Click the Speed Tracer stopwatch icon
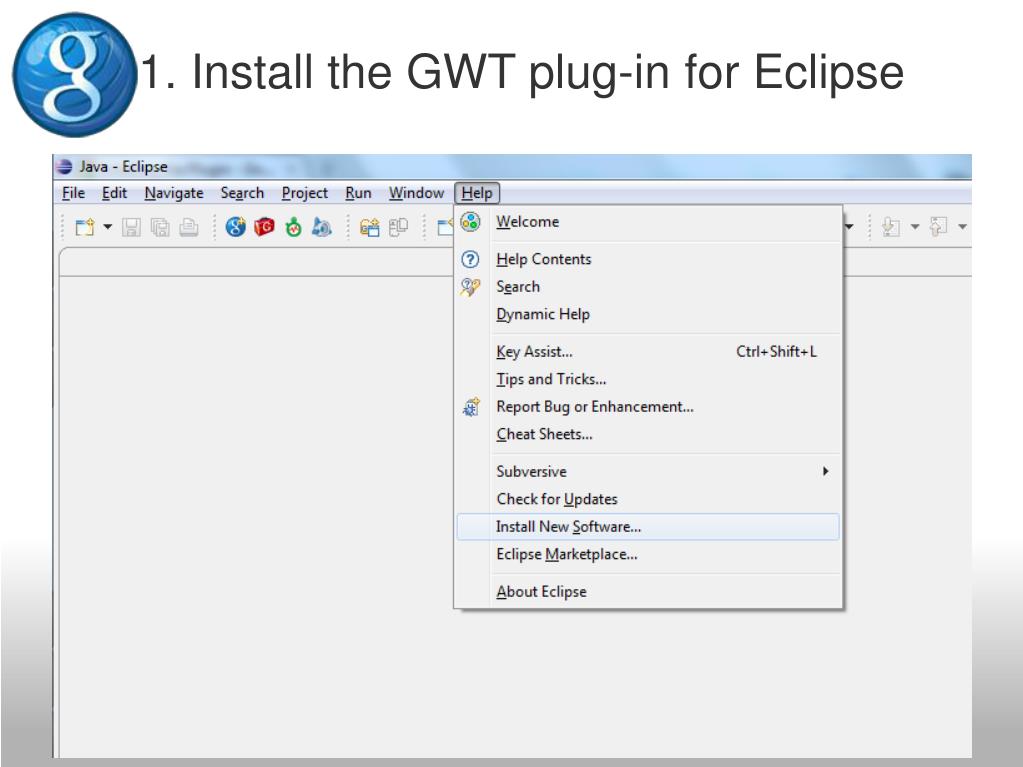 point(293,228)
